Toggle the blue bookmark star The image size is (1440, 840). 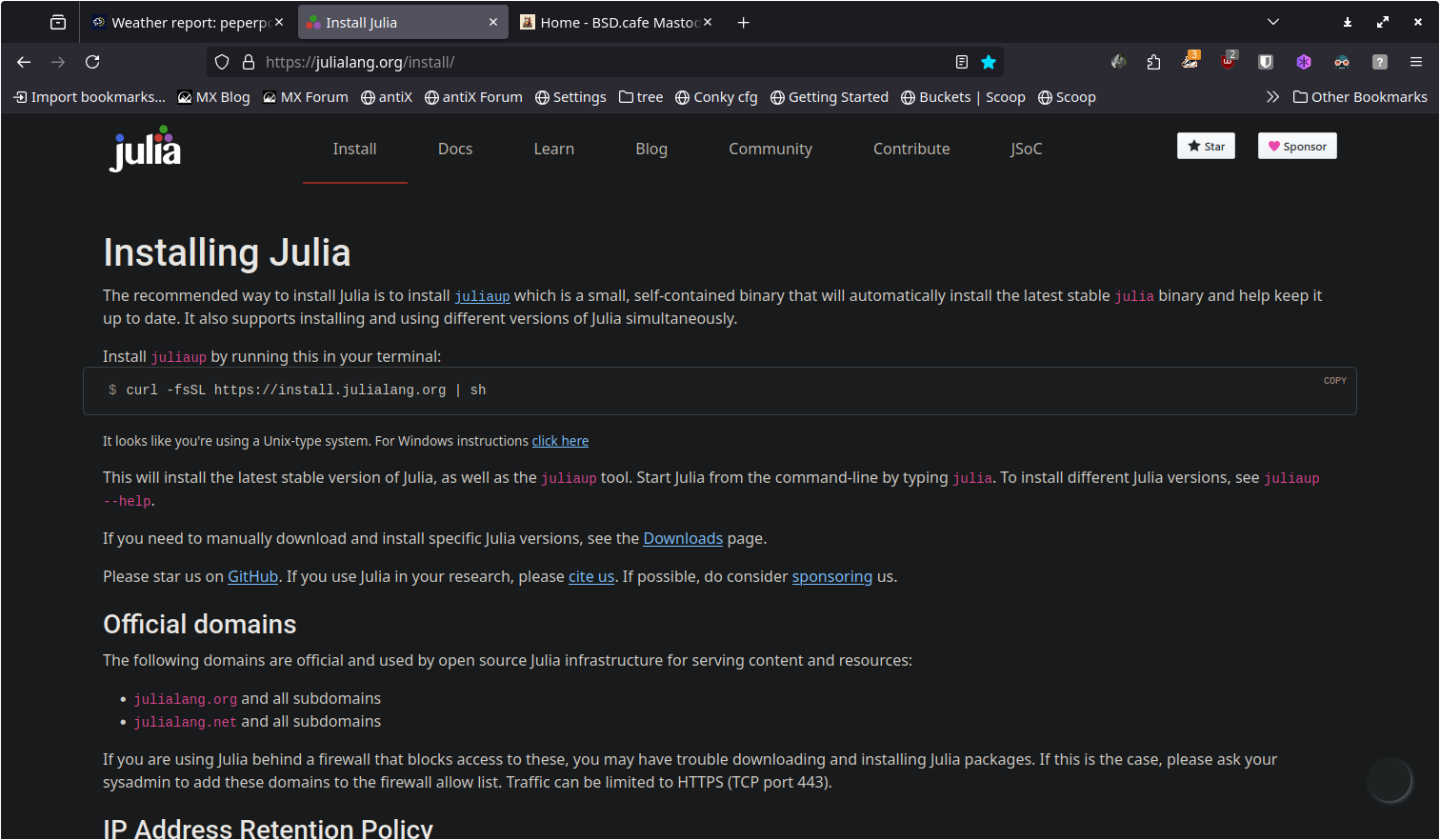point(989,62)
